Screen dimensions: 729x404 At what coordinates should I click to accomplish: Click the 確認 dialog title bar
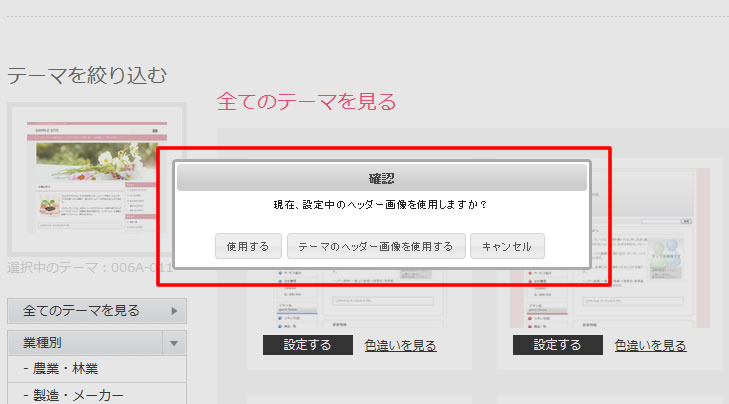coord(381,178)
